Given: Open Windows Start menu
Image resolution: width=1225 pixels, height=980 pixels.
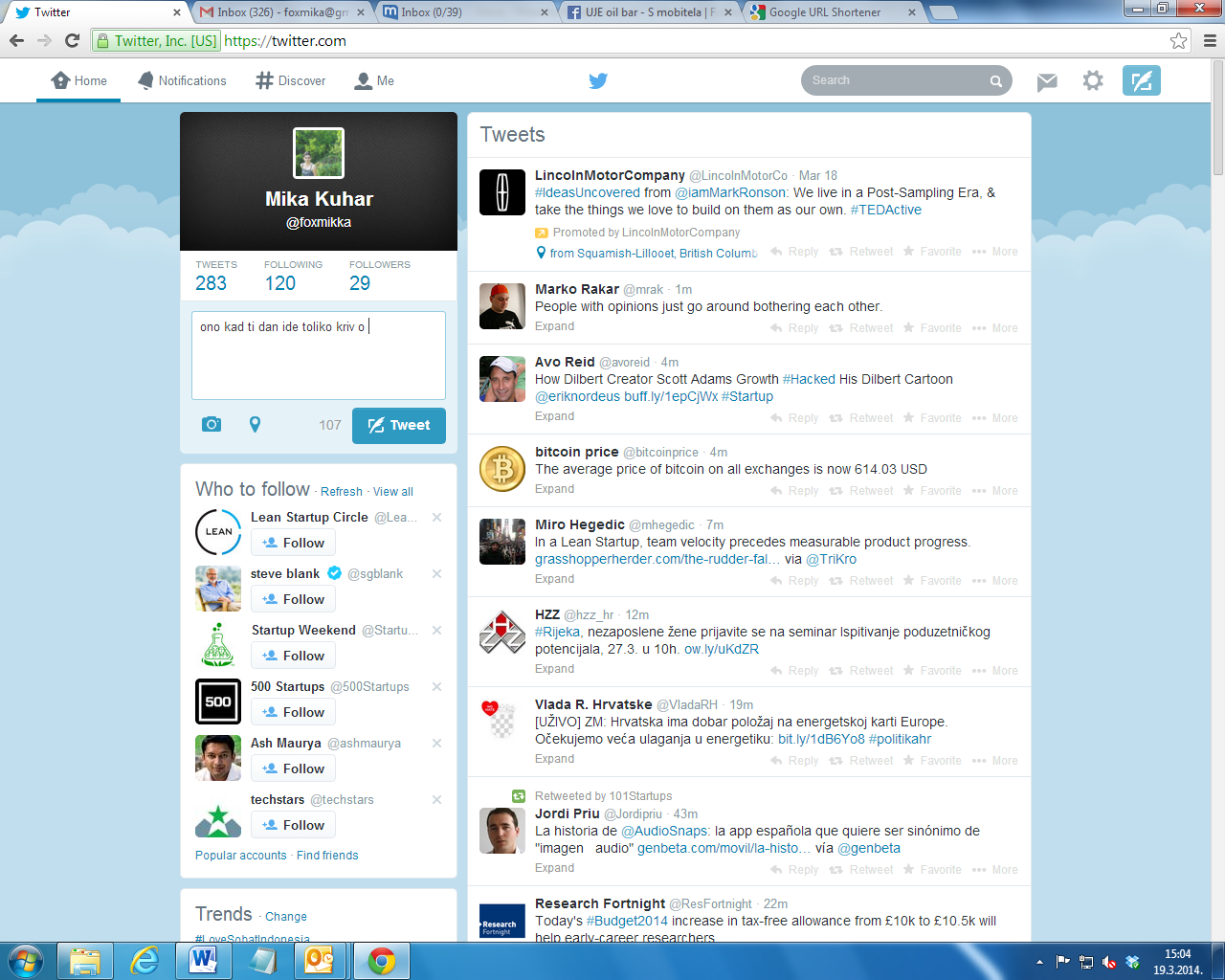Looking at the screenshot, I should click(25, 960).
